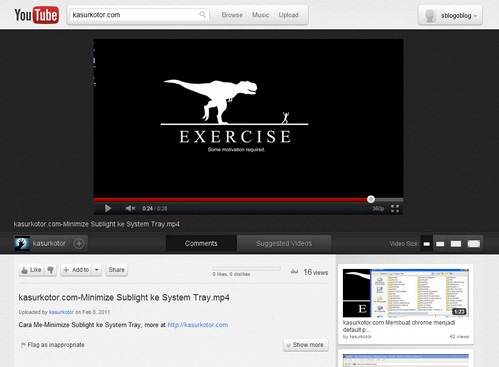Flag the video as inappropriate
This screenshot has width=499, height=367.
tap(53, 345)
